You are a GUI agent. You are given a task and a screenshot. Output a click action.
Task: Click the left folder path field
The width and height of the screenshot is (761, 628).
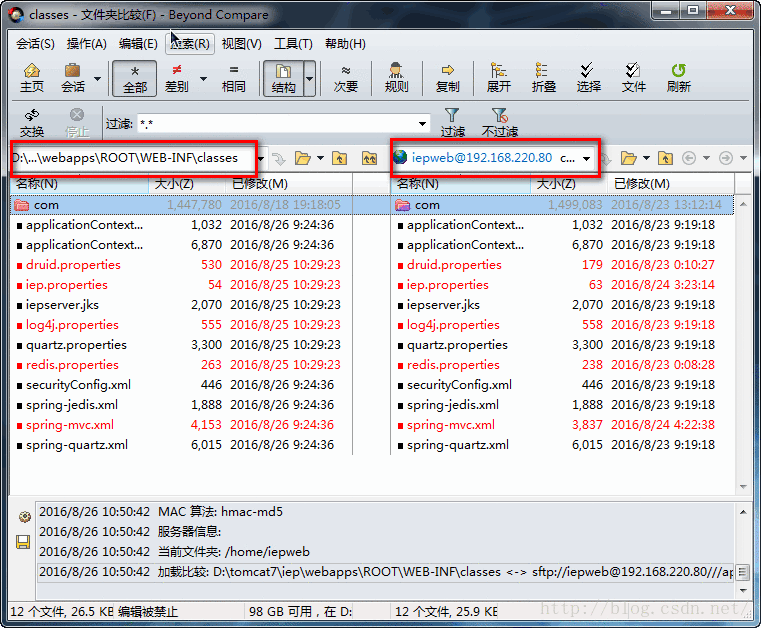[132, 158]
